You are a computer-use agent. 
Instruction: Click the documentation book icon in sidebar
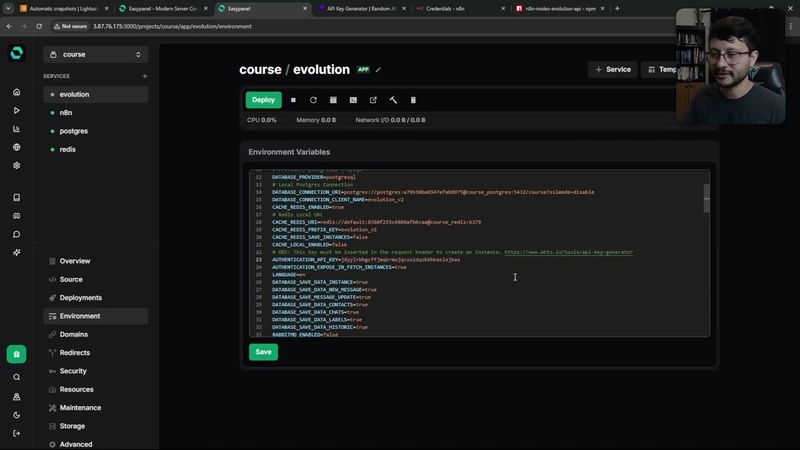16,197
